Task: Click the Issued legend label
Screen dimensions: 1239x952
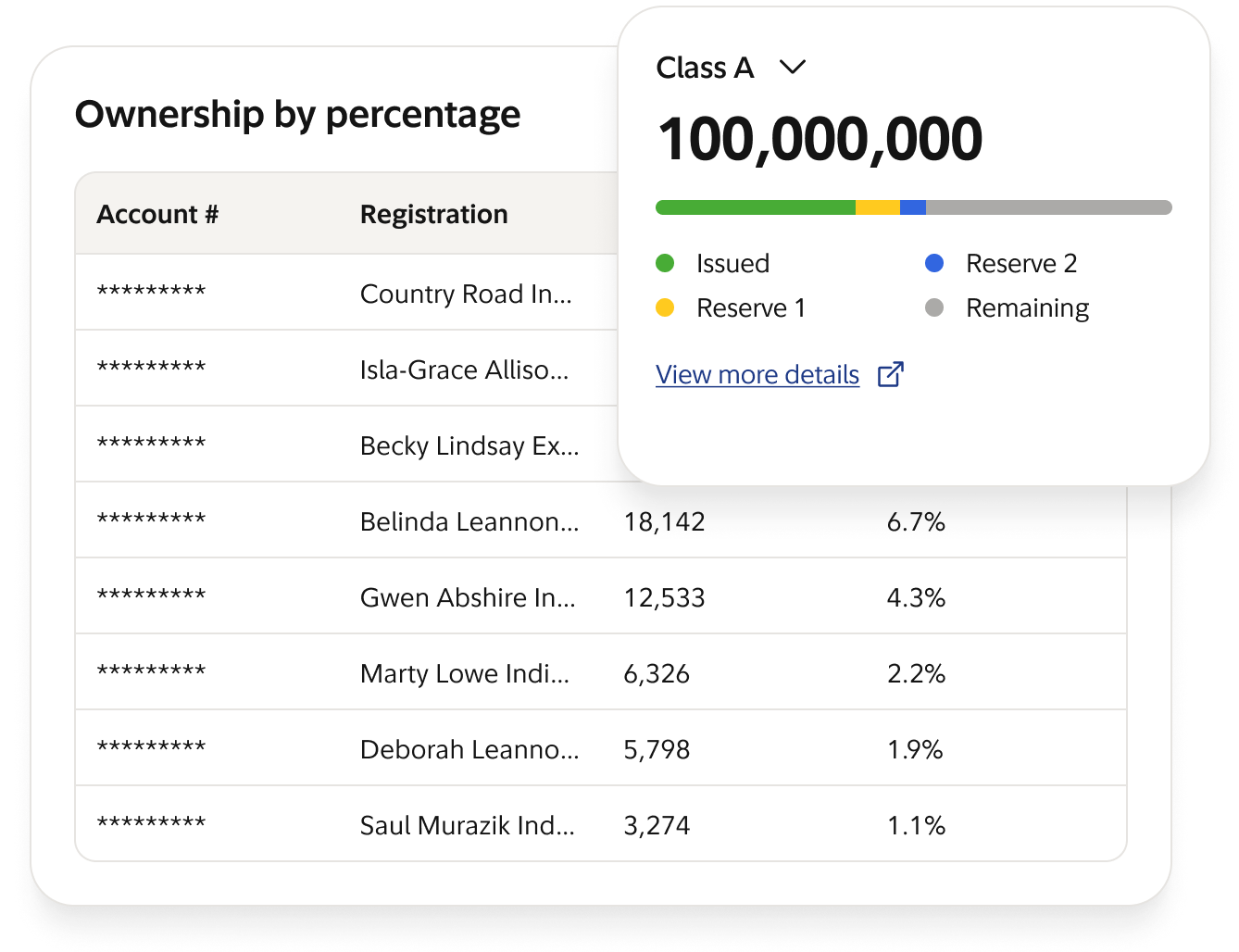Action: [732, 263]
